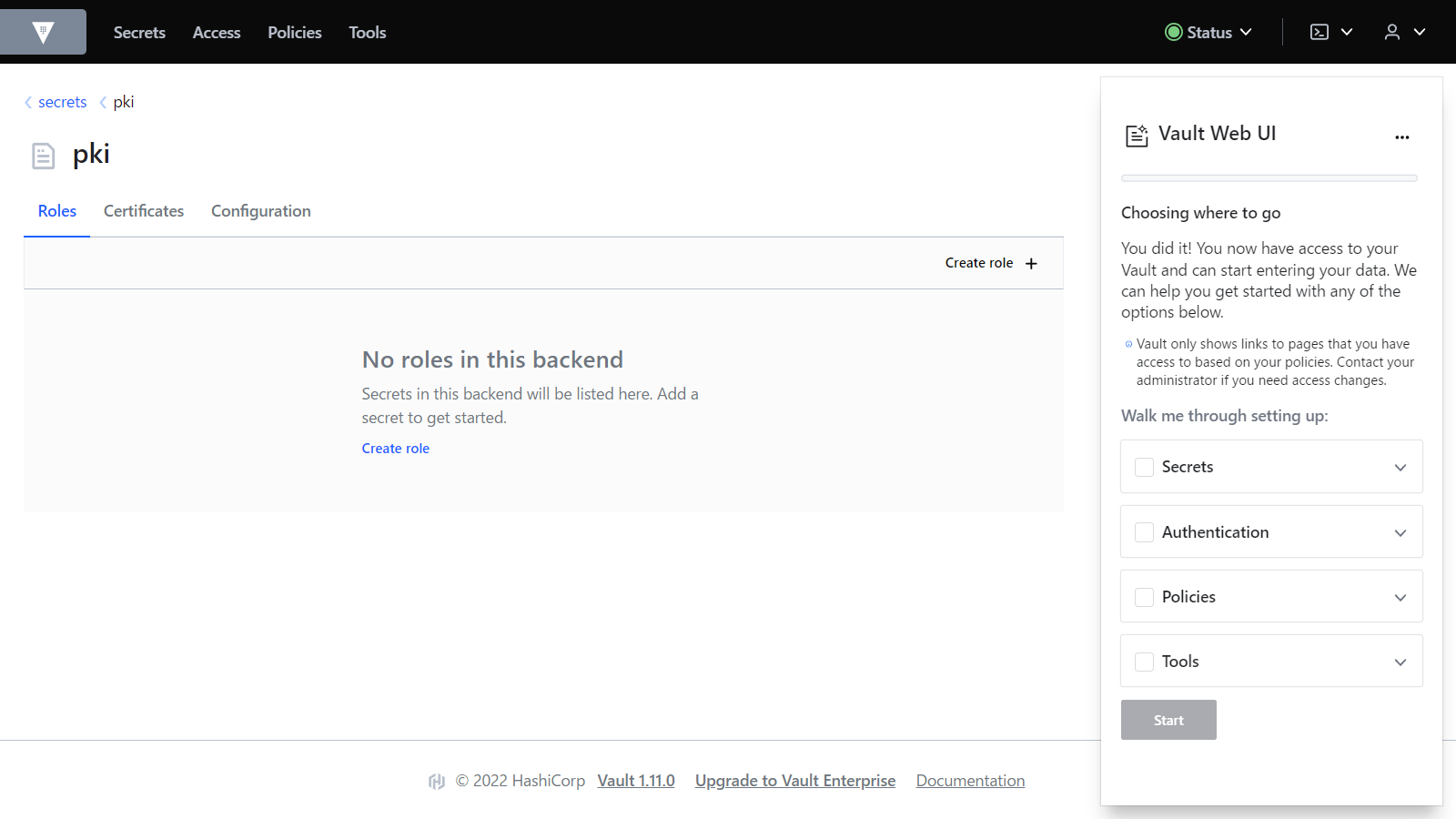Open the user account menu icon
Viewport: 1456px width, 819px height.
[1391, 33]
